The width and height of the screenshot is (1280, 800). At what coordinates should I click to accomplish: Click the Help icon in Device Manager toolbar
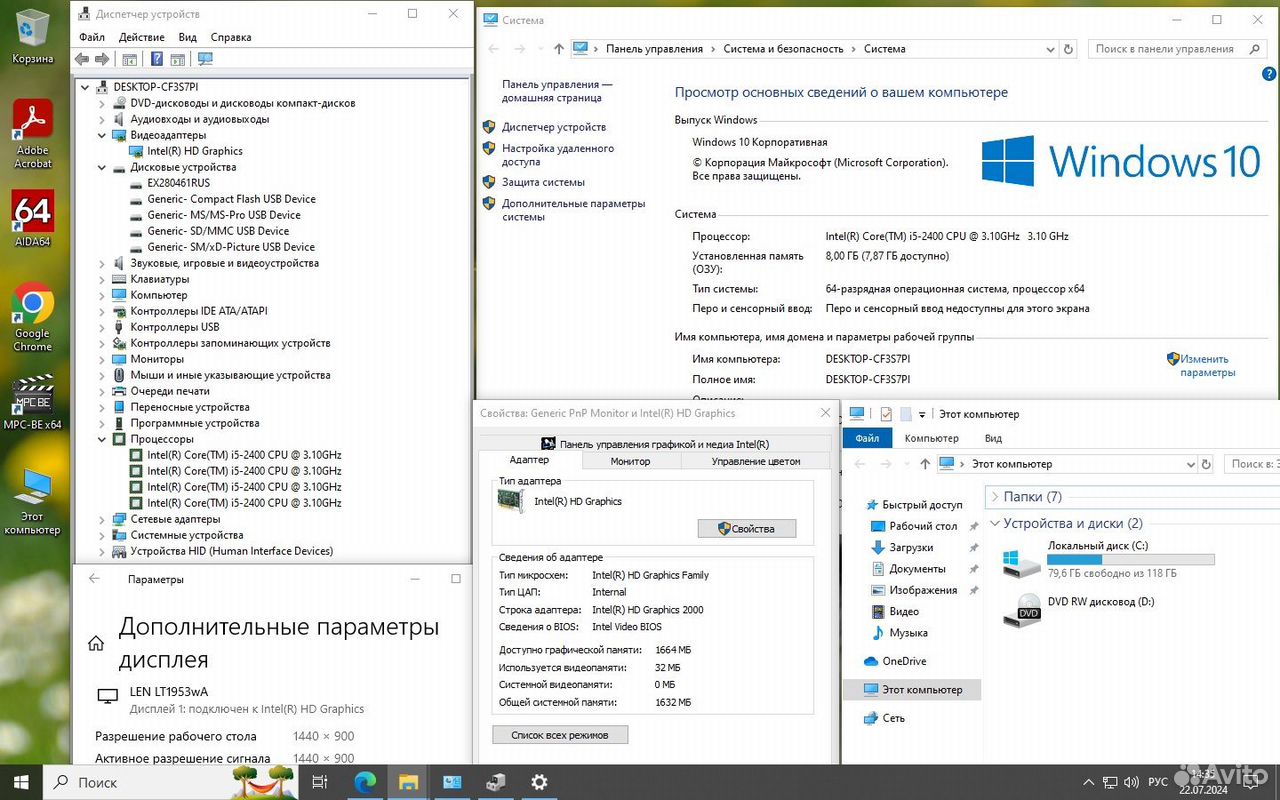156,59
